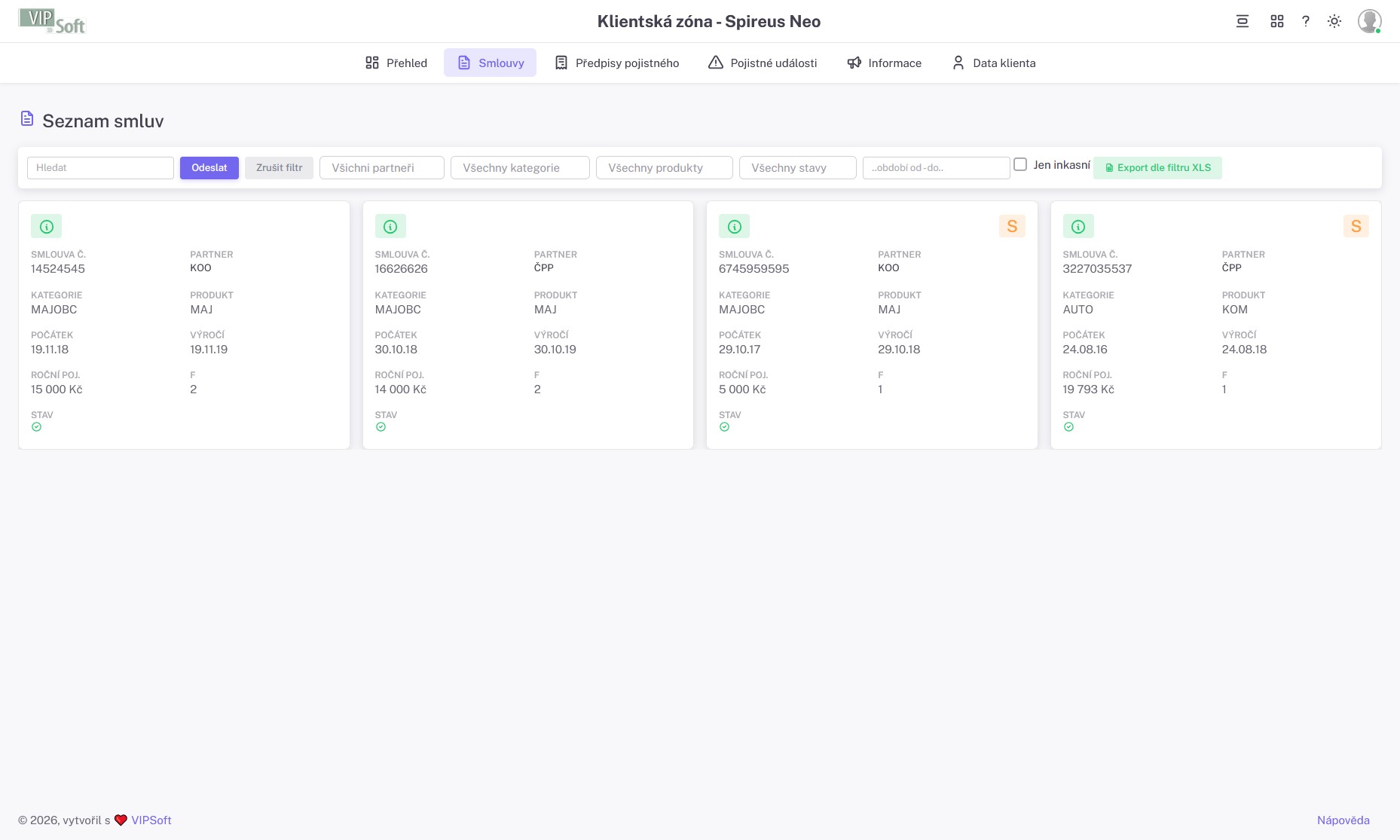This screenshot has width=1400, height=840.
Task: Open help question mark icon
Action: [1306, 21]
